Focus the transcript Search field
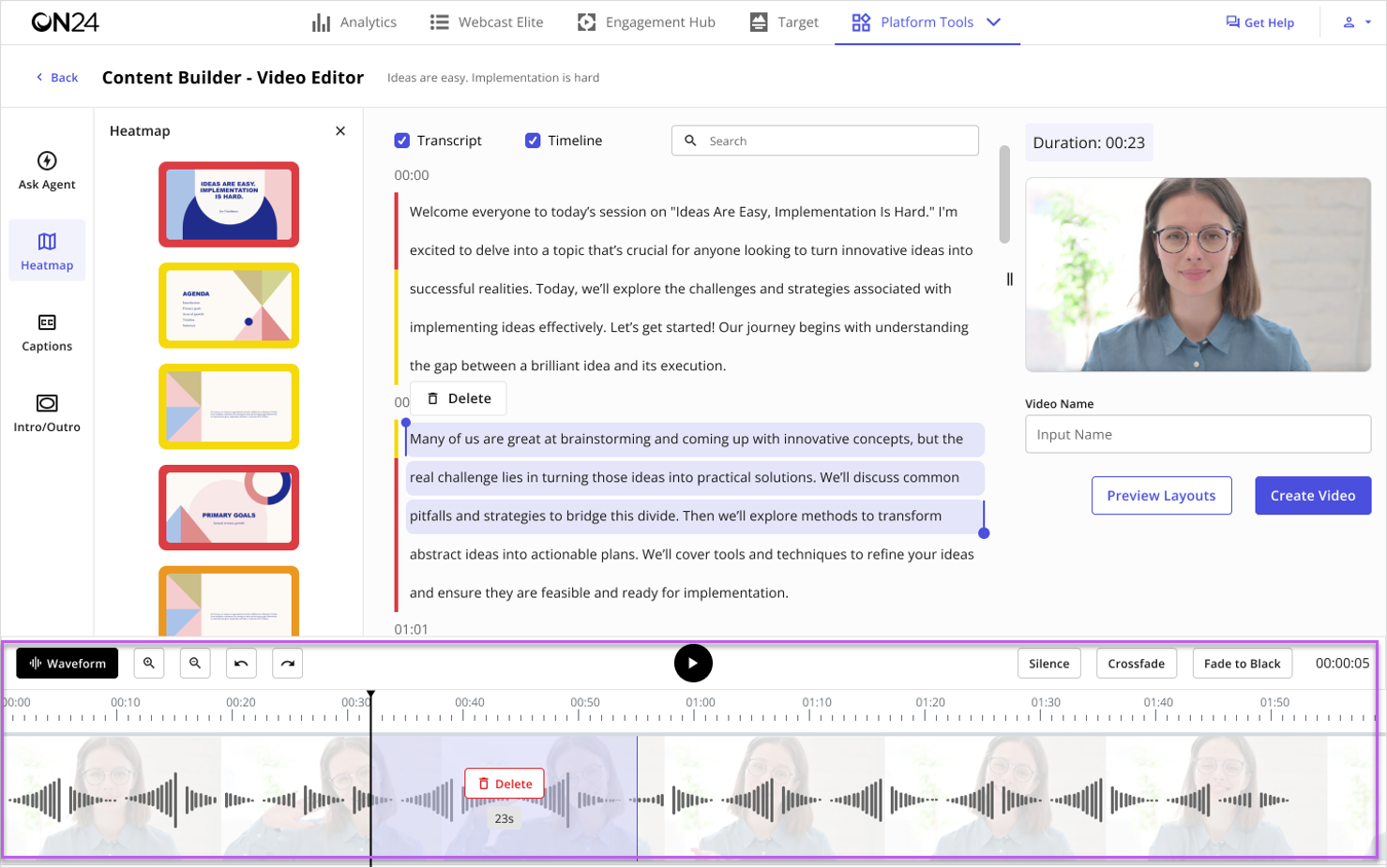The height and width of the screenshot is (868, 1387). pyautogui.click(x=825, y=141)
